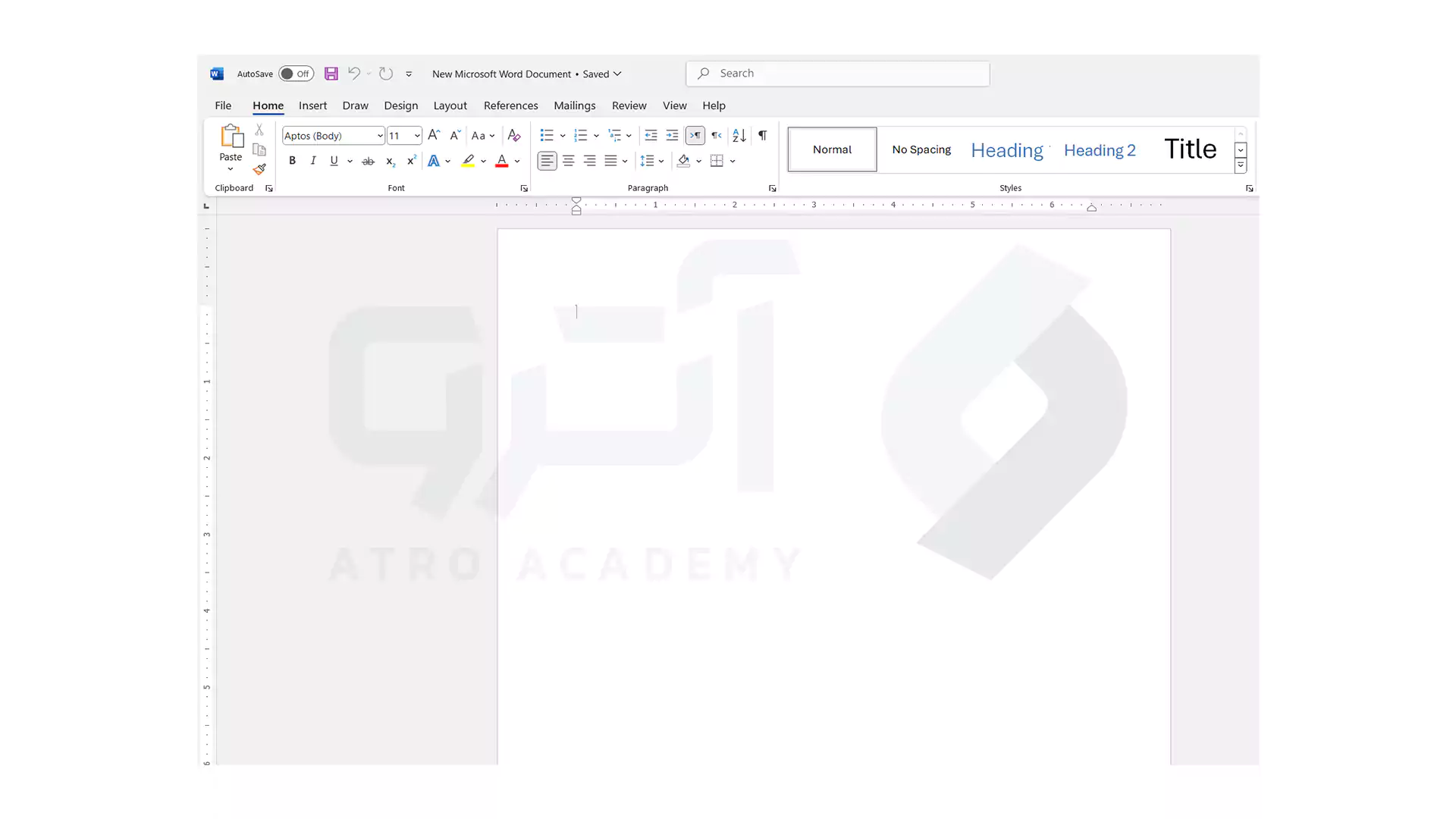Open the underline style dropdown arrow
The width and height of the screenshot is (1456, 819).
(x=350, y=161)
